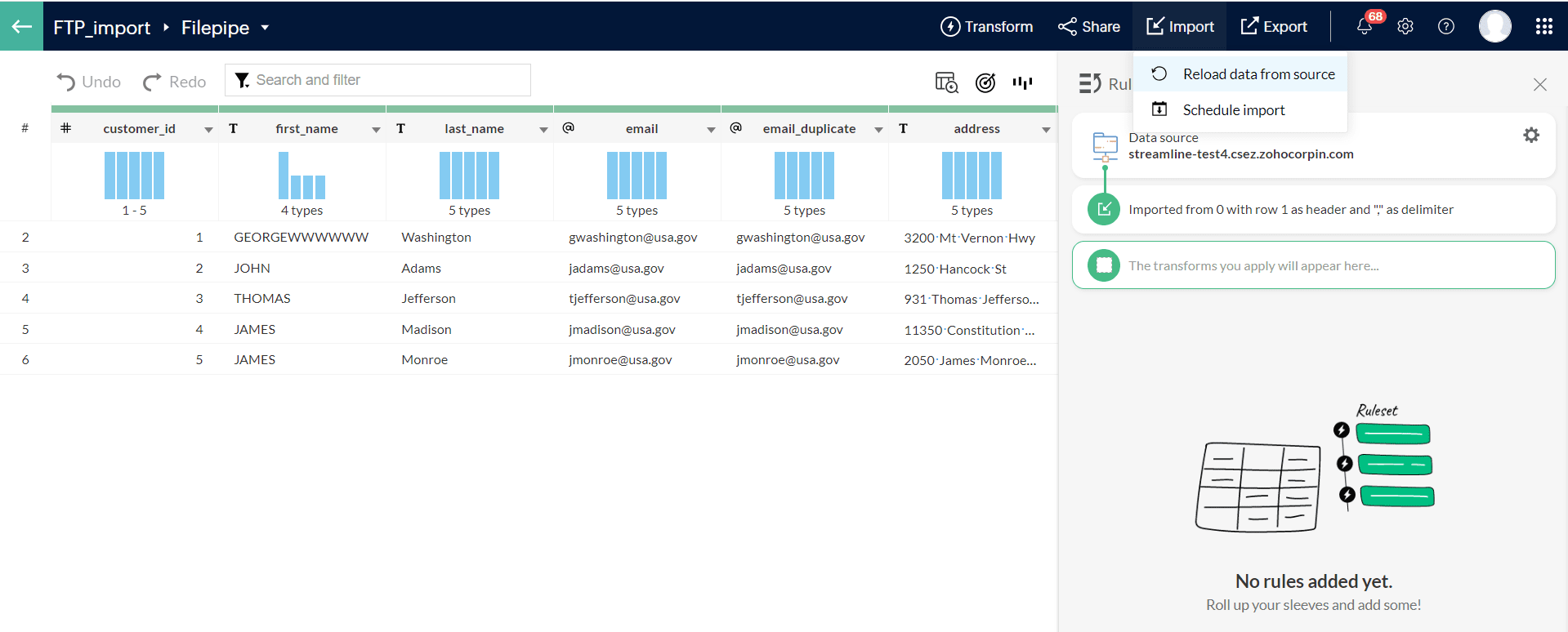The height and width of the screenshot is (632, 1568).
Task: Click the back arrow button
Action: (21, 26)
